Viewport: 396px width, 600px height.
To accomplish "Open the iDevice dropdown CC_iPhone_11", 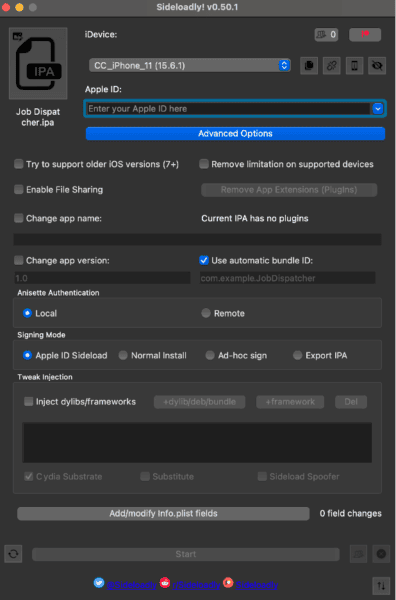I will (x=189, y=65).
